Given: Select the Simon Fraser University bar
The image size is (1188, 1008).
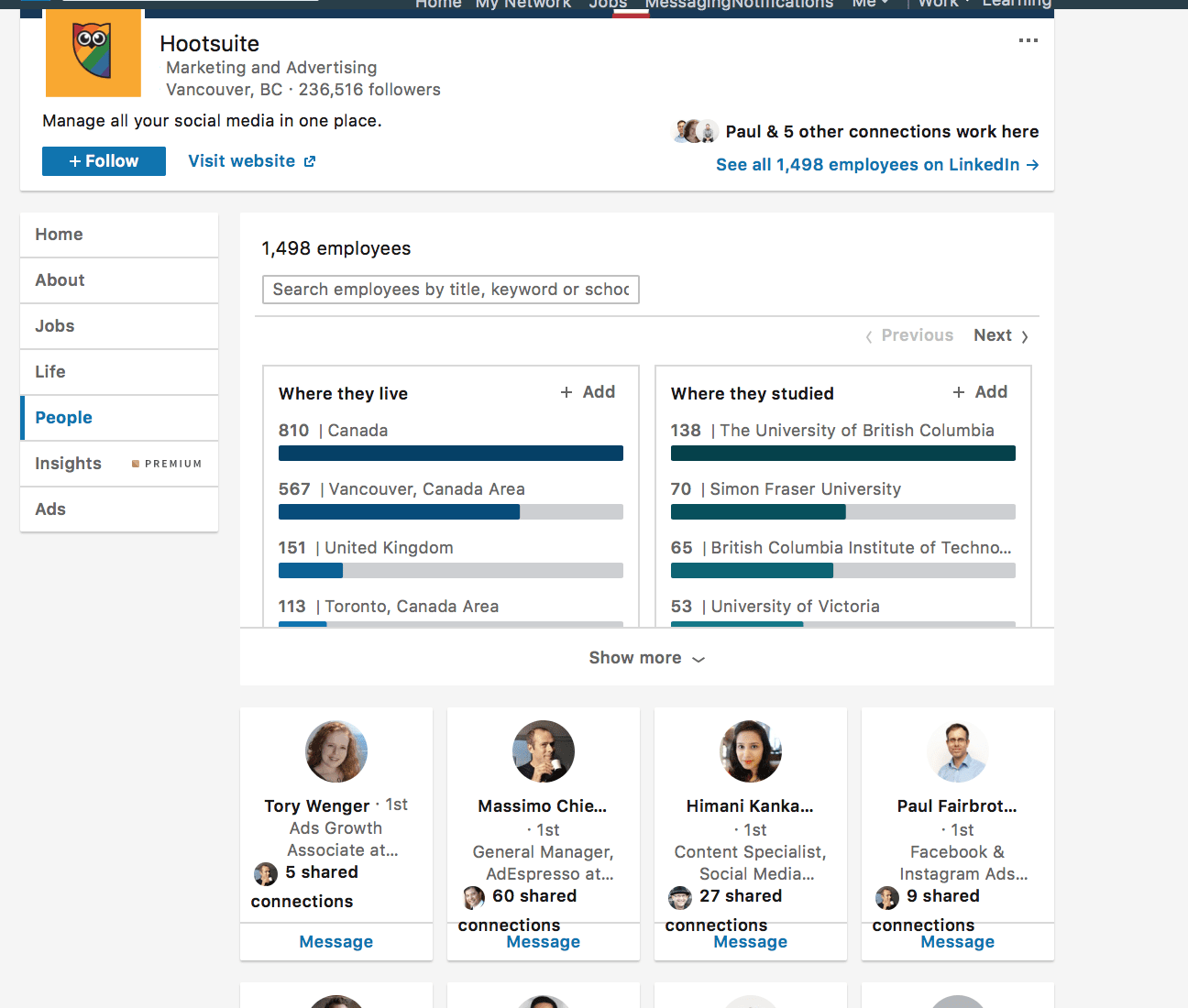Looking at the screenshot, I should click(x=843, y=512).
